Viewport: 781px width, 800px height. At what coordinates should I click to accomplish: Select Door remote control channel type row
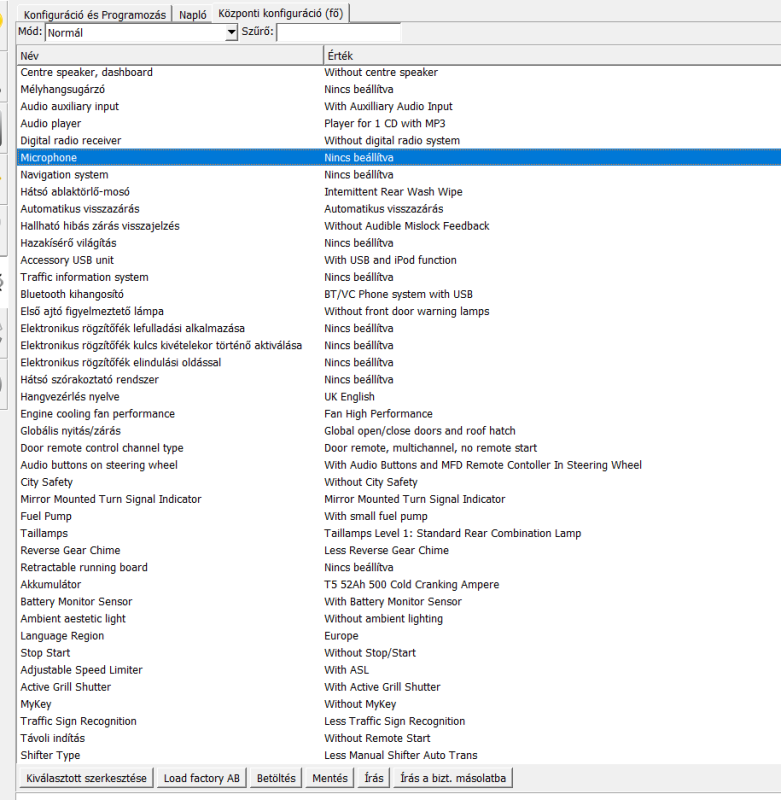[x=399, y=448]
